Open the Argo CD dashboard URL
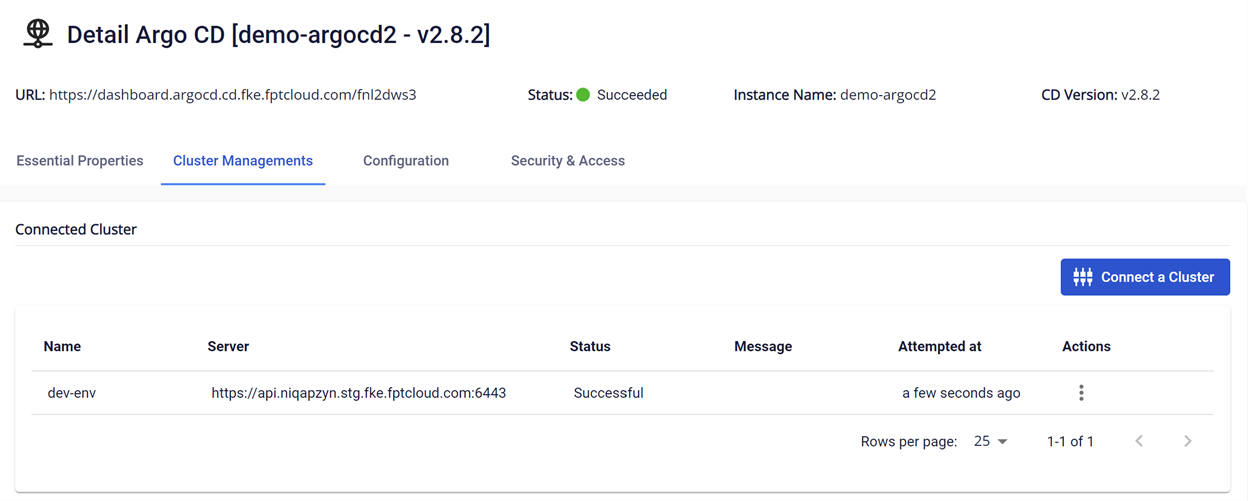1248x501 pixels. 232,95
